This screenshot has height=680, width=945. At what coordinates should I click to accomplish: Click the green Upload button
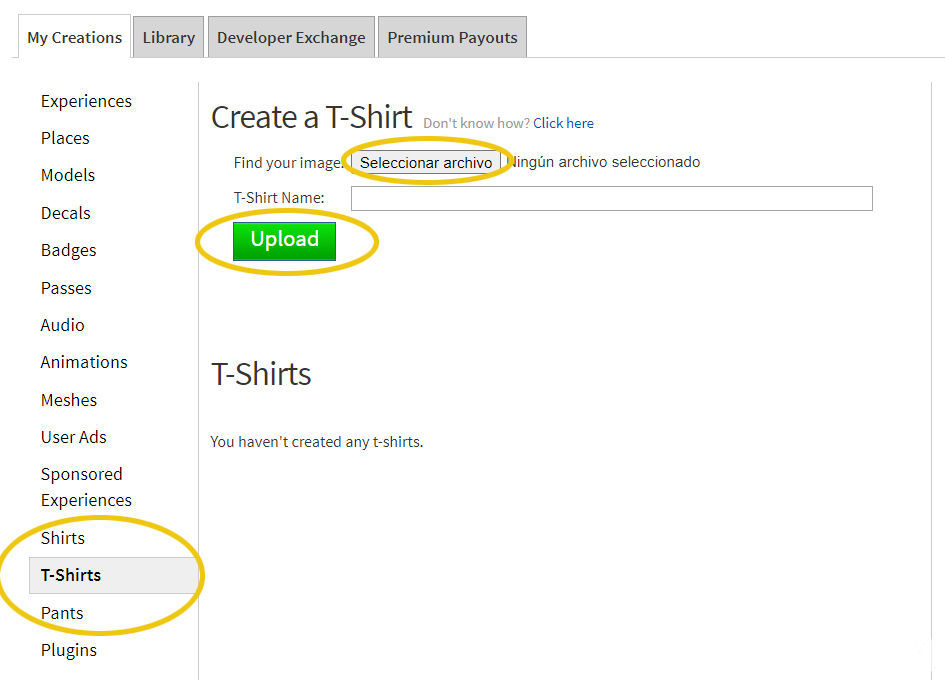[284, 239]
